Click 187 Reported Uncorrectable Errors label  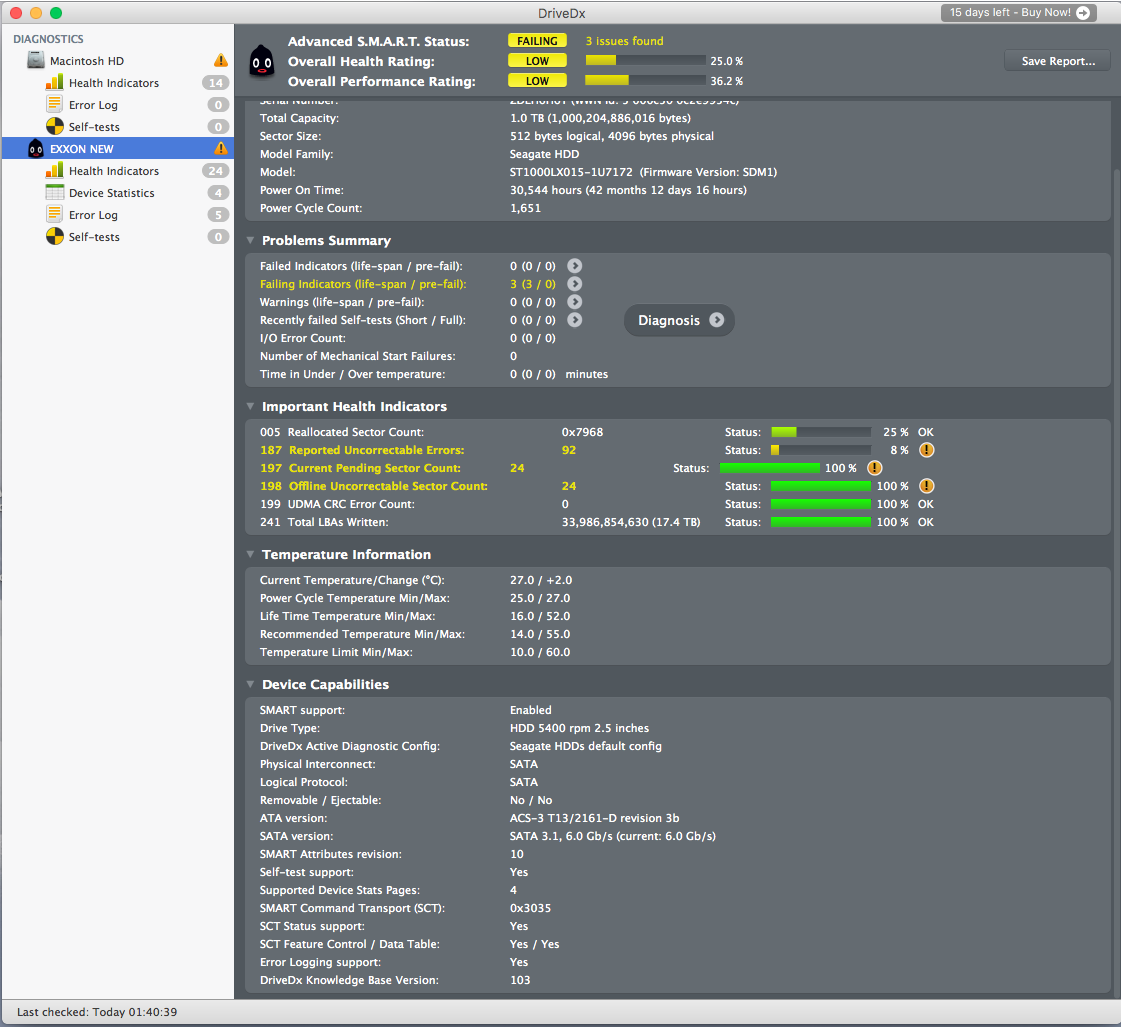coord(362,450)
